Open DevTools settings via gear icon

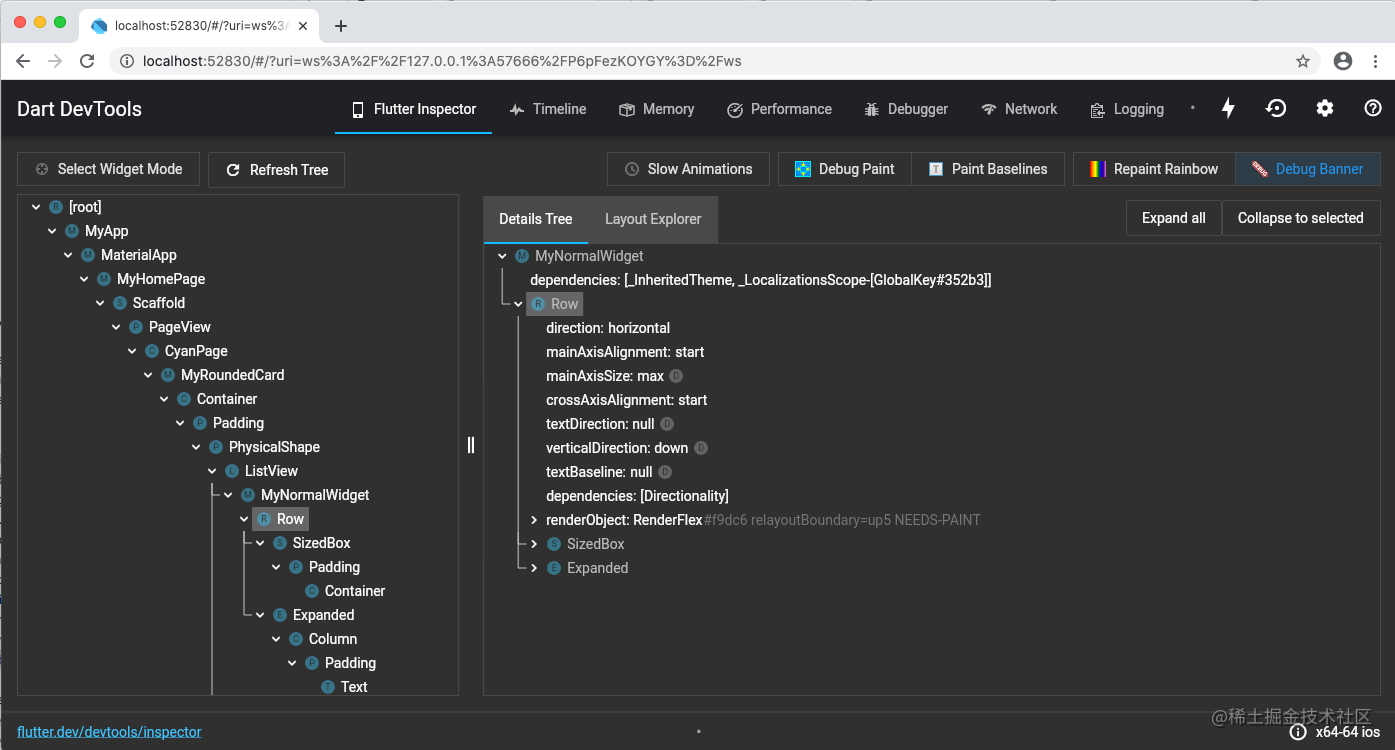(1325, 108)
